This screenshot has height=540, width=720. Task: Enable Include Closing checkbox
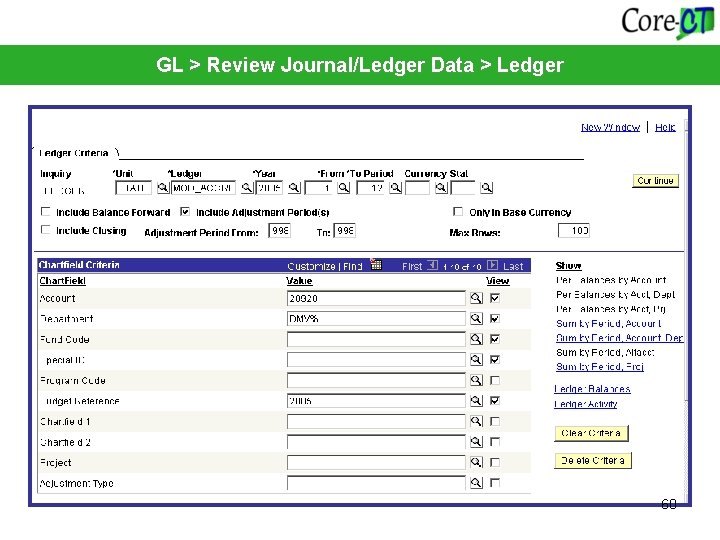tap(45, 230)
